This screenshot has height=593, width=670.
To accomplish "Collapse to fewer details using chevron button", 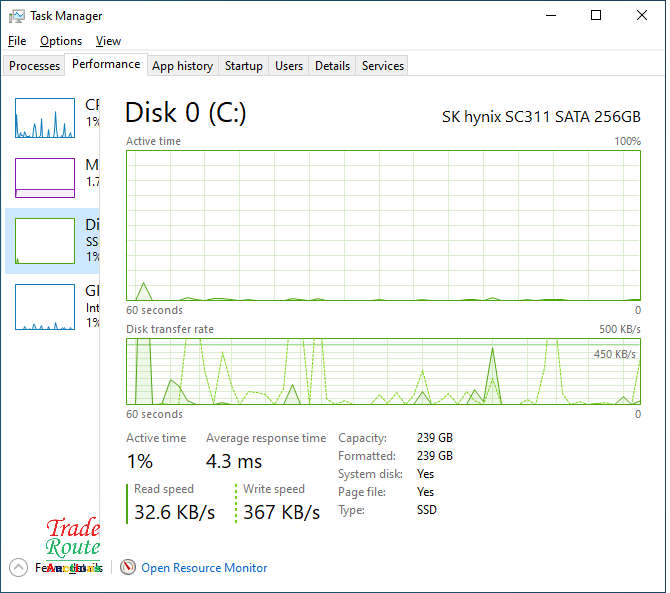I will click(x=19, y=568).
